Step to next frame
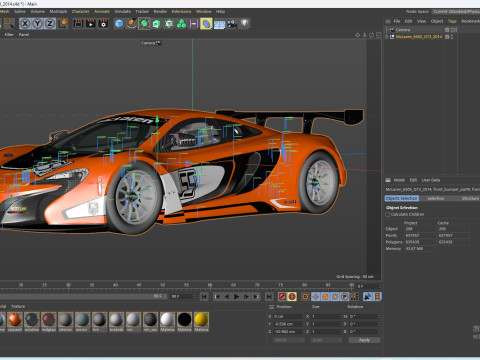Image resolution: width=480 pixels, height=360 pixels. coord(246,296)
